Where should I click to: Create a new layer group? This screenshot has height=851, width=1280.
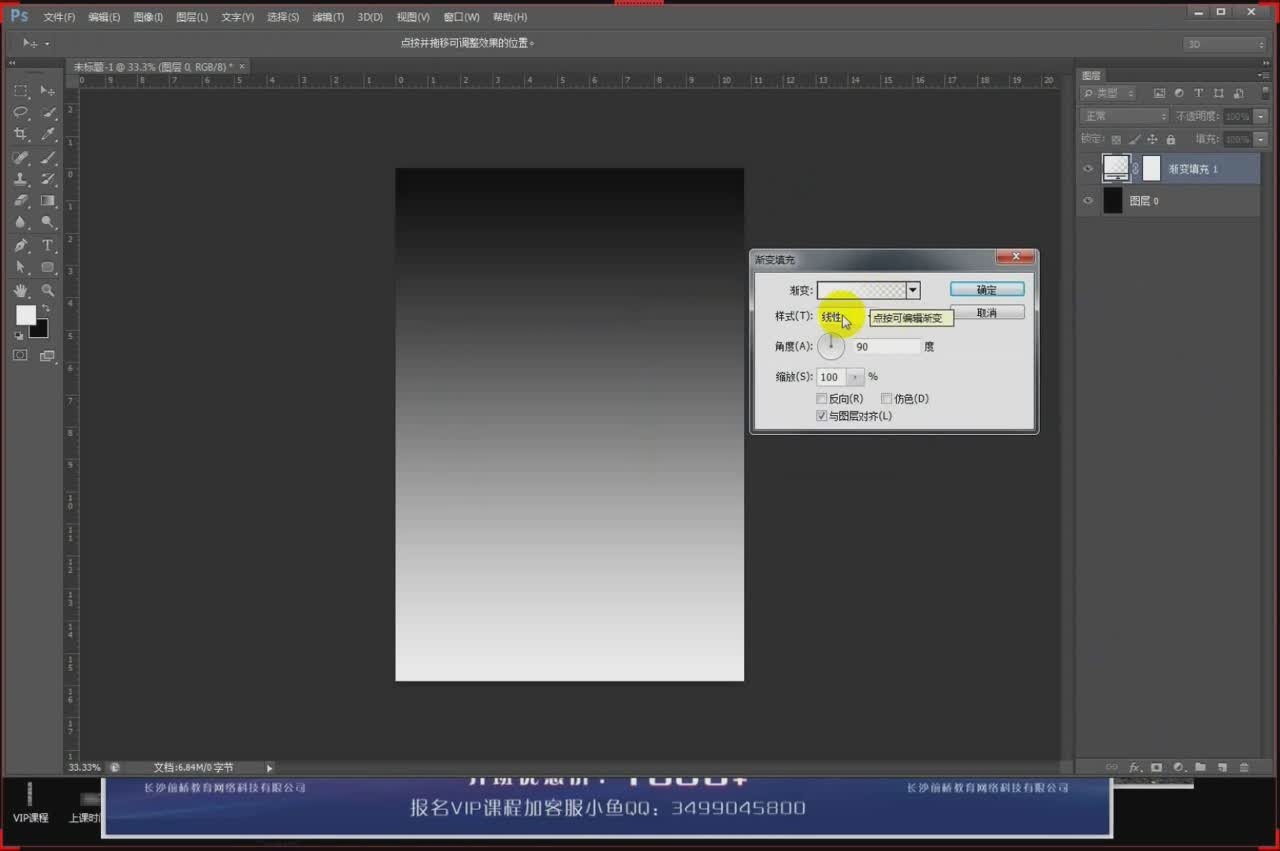coord(1200,767)
